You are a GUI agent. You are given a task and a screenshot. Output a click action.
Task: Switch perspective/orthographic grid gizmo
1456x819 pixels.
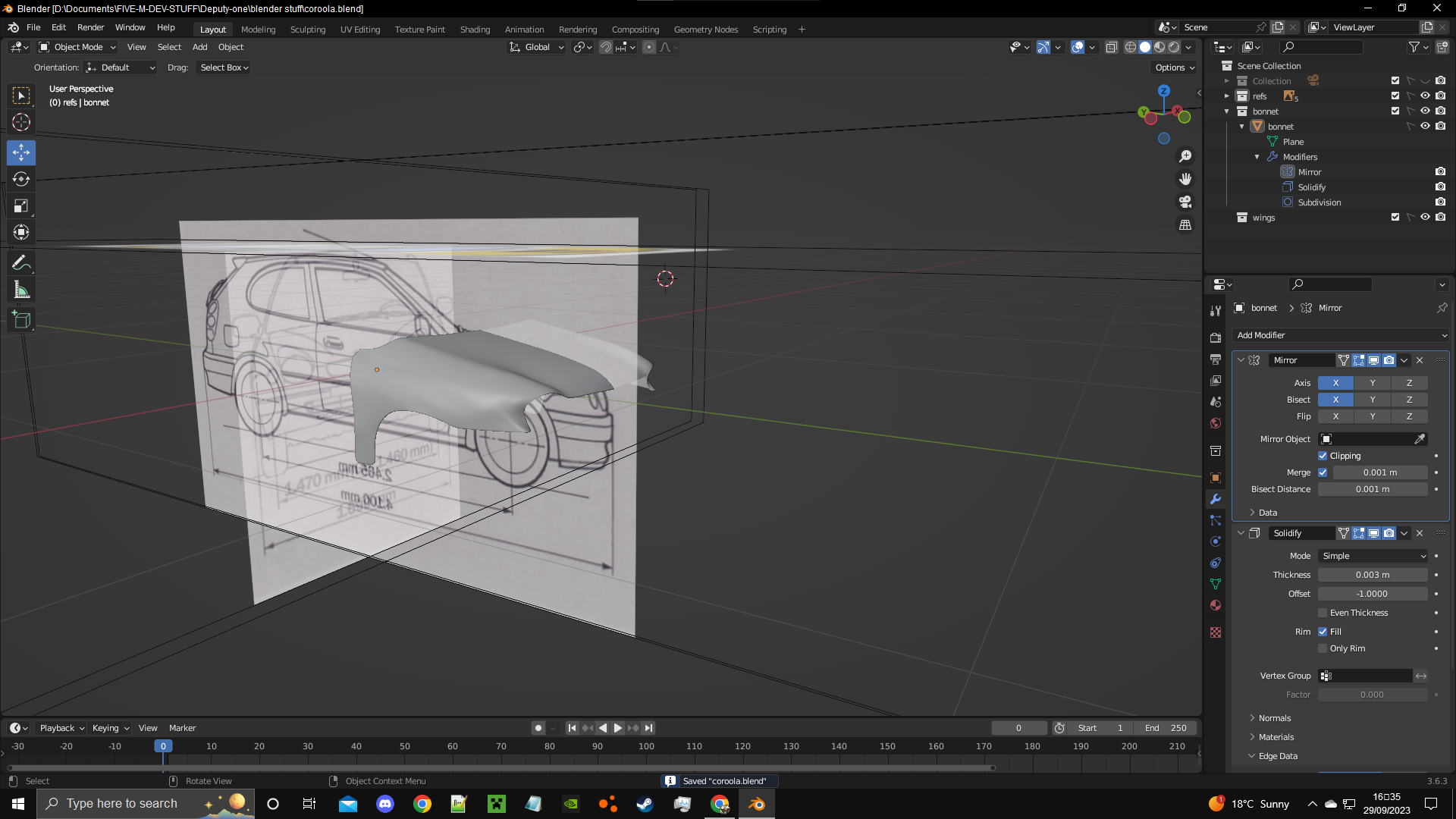point(1185,225)
